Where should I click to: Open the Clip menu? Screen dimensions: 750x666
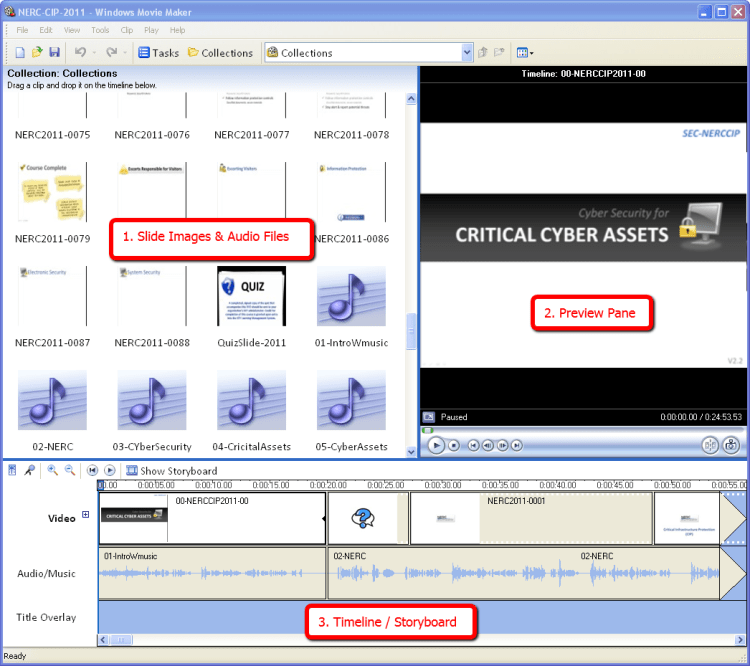[x=127, y=30]
